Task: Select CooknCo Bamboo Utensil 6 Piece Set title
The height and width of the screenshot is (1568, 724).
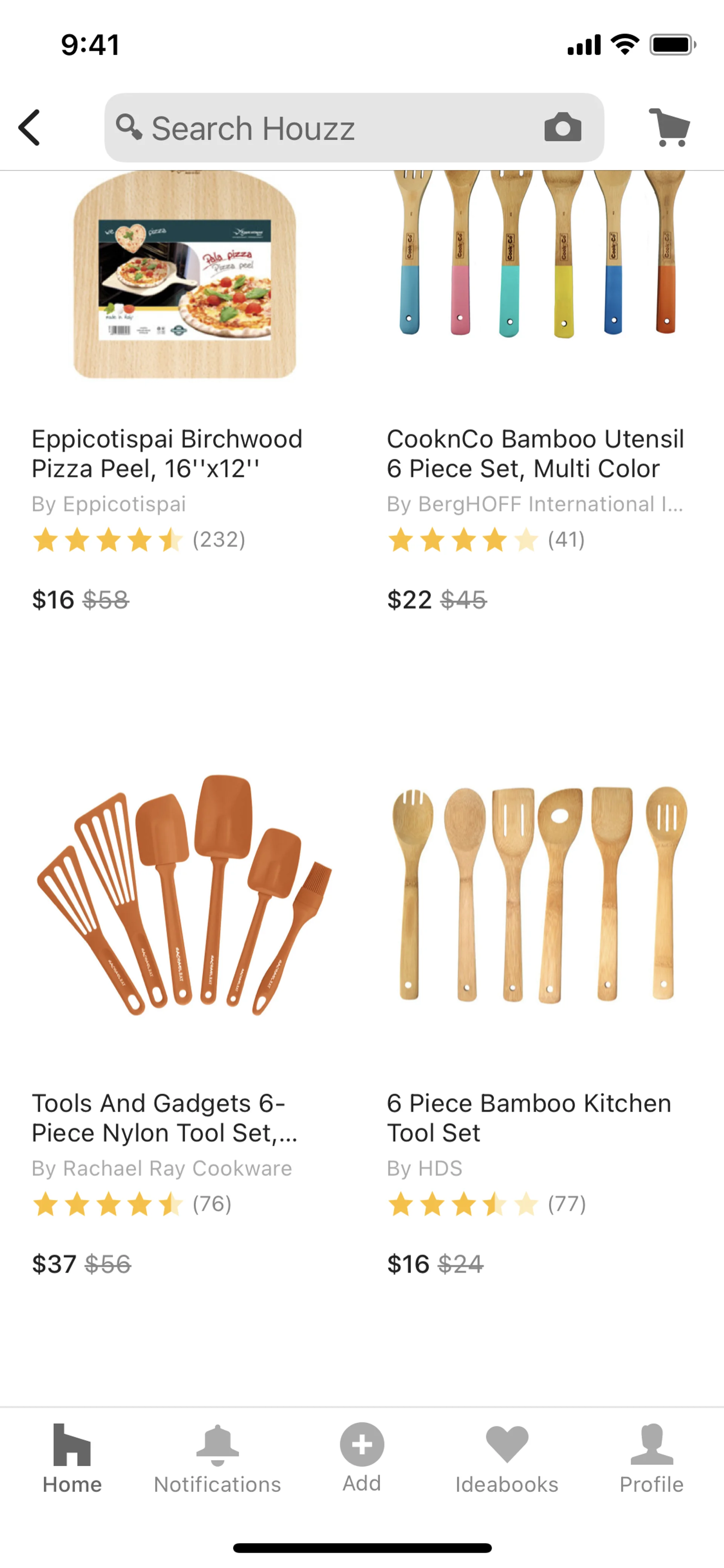Action: point(535,453)
